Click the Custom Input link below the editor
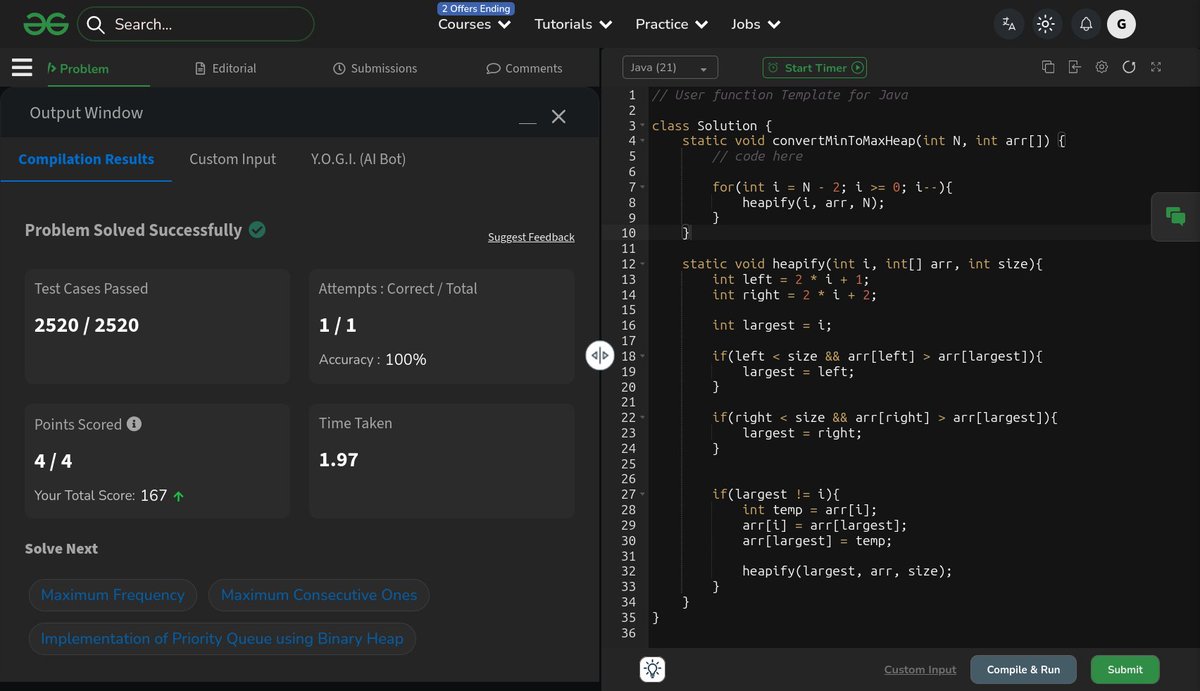Screen dimensions: 1200x691 pyautogui.click(x=920, y=670)
